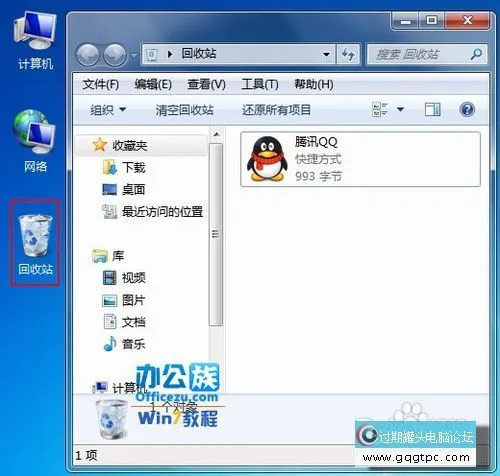Open the 文件(F) menu
This screenshot has width=500, height=476.
coord(100,84)
